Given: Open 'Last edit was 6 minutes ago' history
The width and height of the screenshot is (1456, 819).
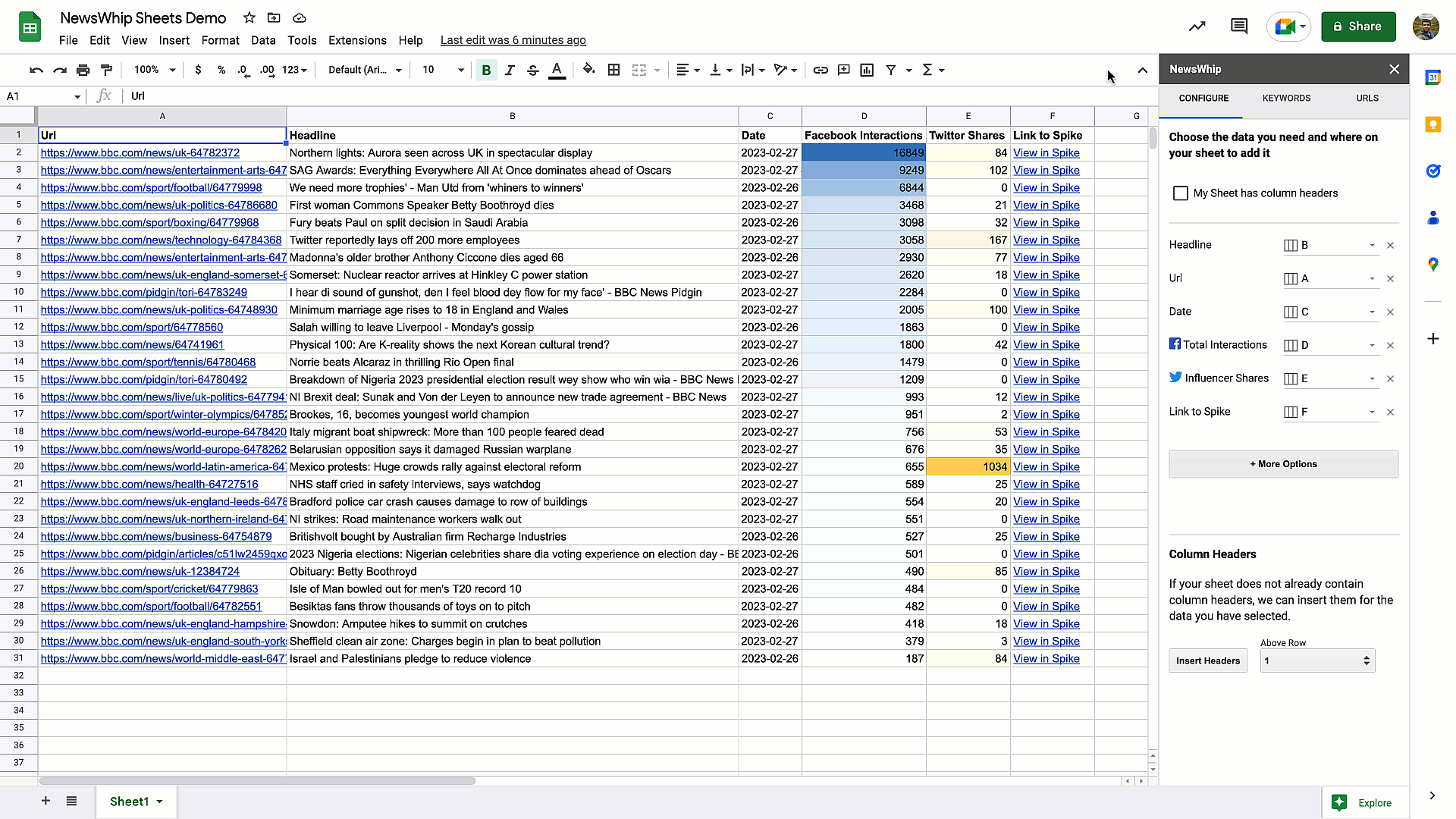Looking at the screenshot, I should (513, 40).
